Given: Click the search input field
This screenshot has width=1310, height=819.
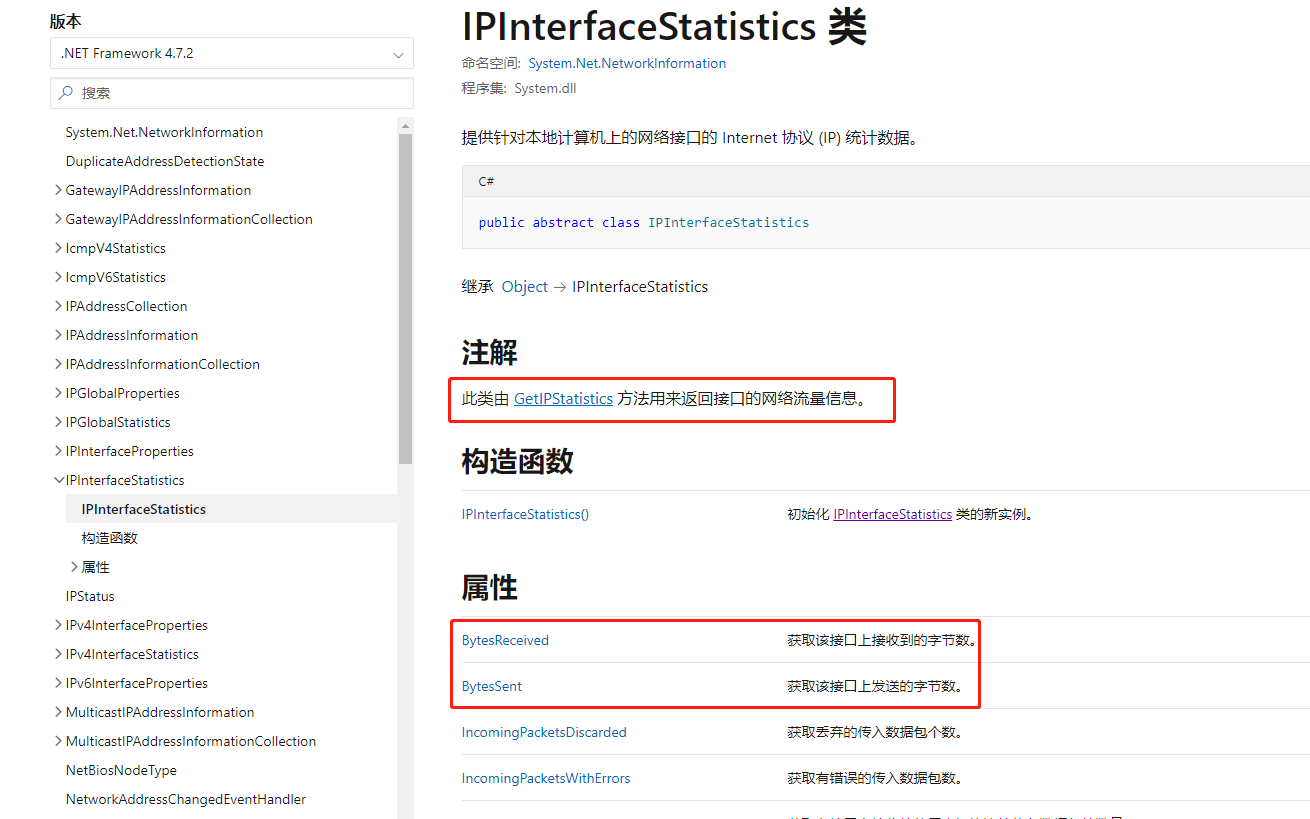Looking at the screenshot, I should (x=232, y=93).
